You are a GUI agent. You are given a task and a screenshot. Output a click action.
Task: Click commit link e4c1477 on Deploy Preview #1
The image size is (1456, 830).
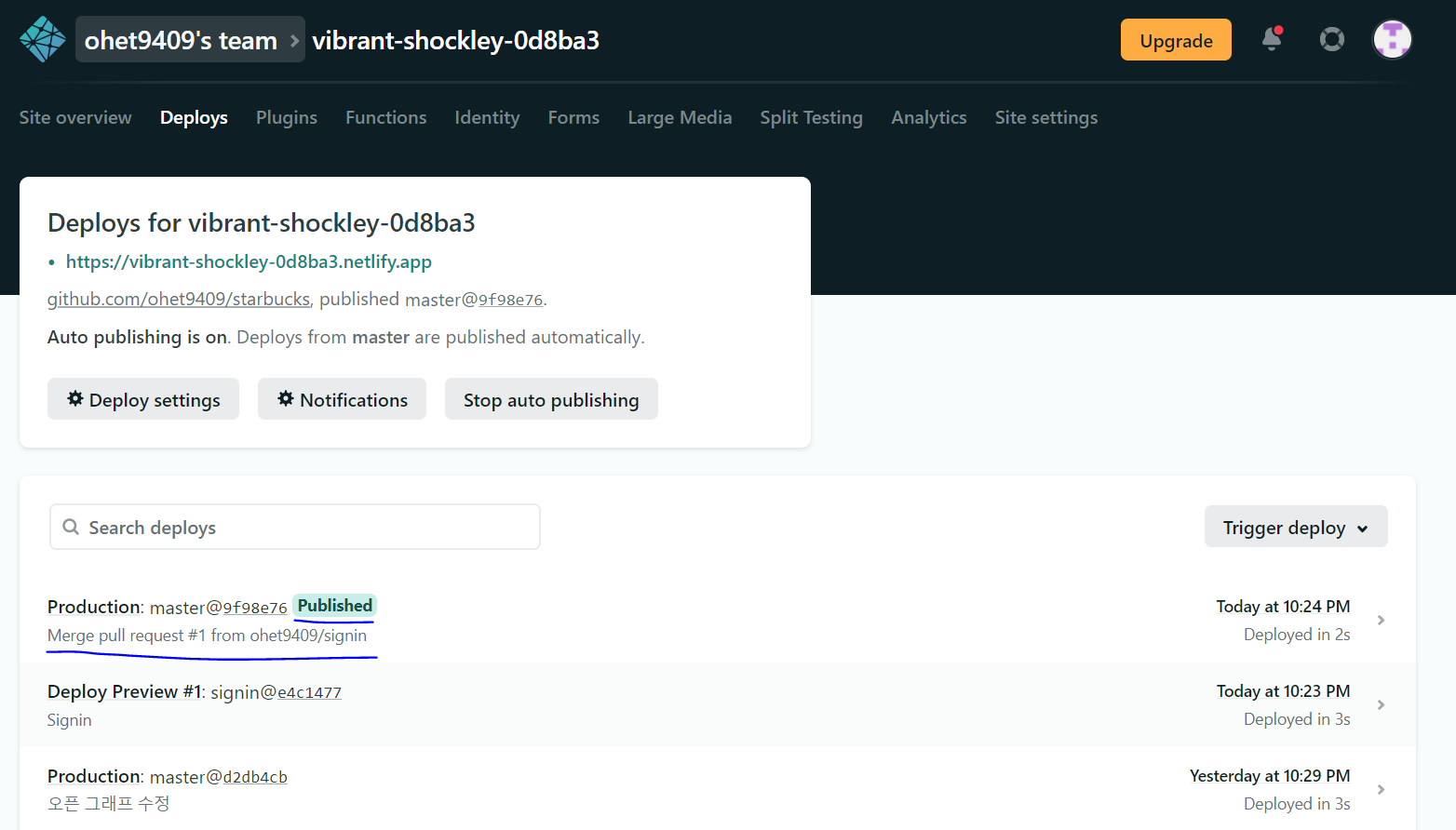(x=309, y=692)
